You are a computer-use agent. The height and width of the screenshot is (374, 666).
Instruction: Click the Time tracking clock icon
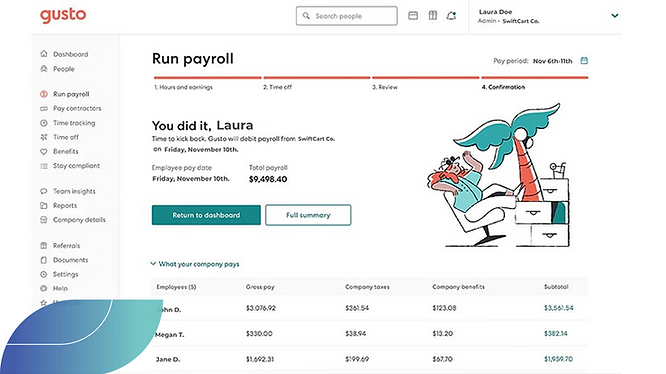pyautogui.click(x=44, y=123)
